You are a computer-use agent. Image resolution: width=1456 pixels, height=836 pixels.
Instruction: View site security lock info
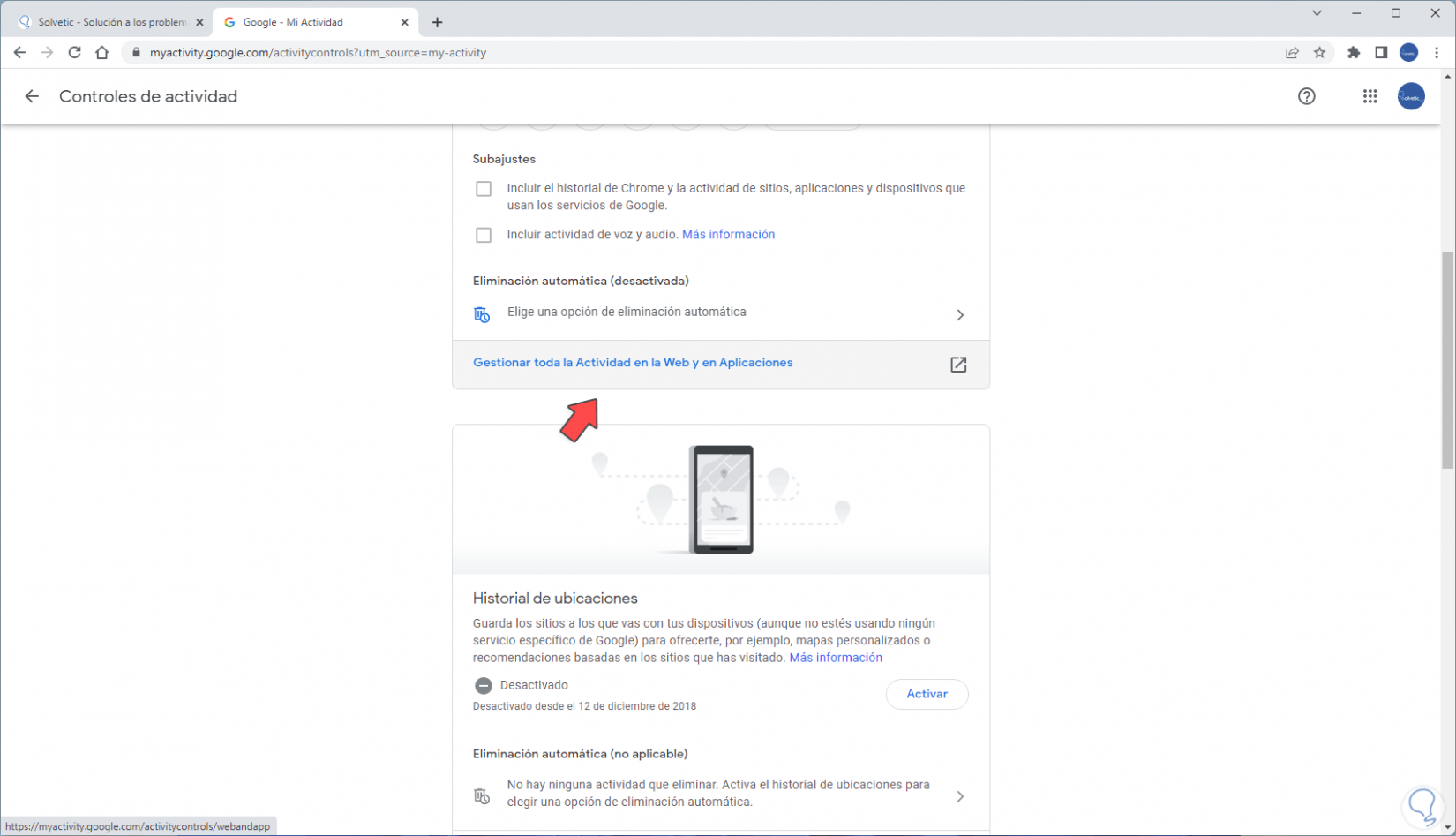[136, 53]
